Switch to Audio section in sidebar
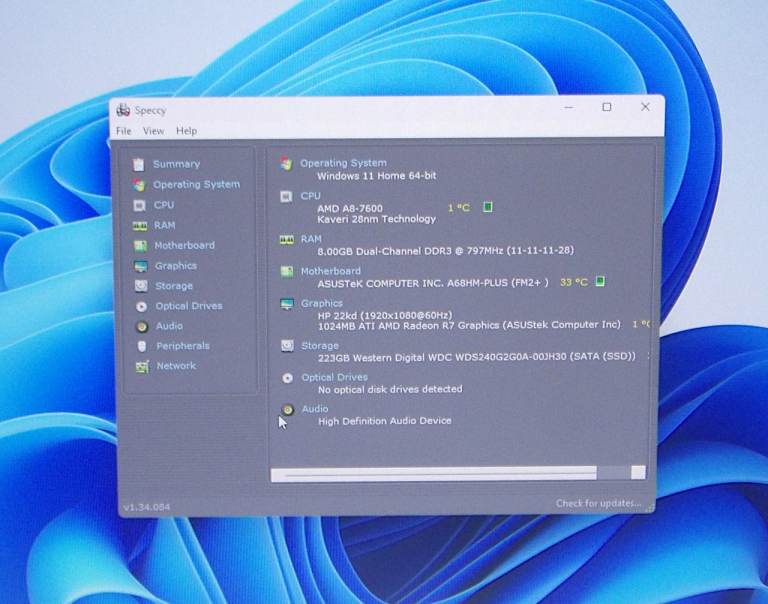This screenshot has width=768, height=604. (x=169, y=326)
